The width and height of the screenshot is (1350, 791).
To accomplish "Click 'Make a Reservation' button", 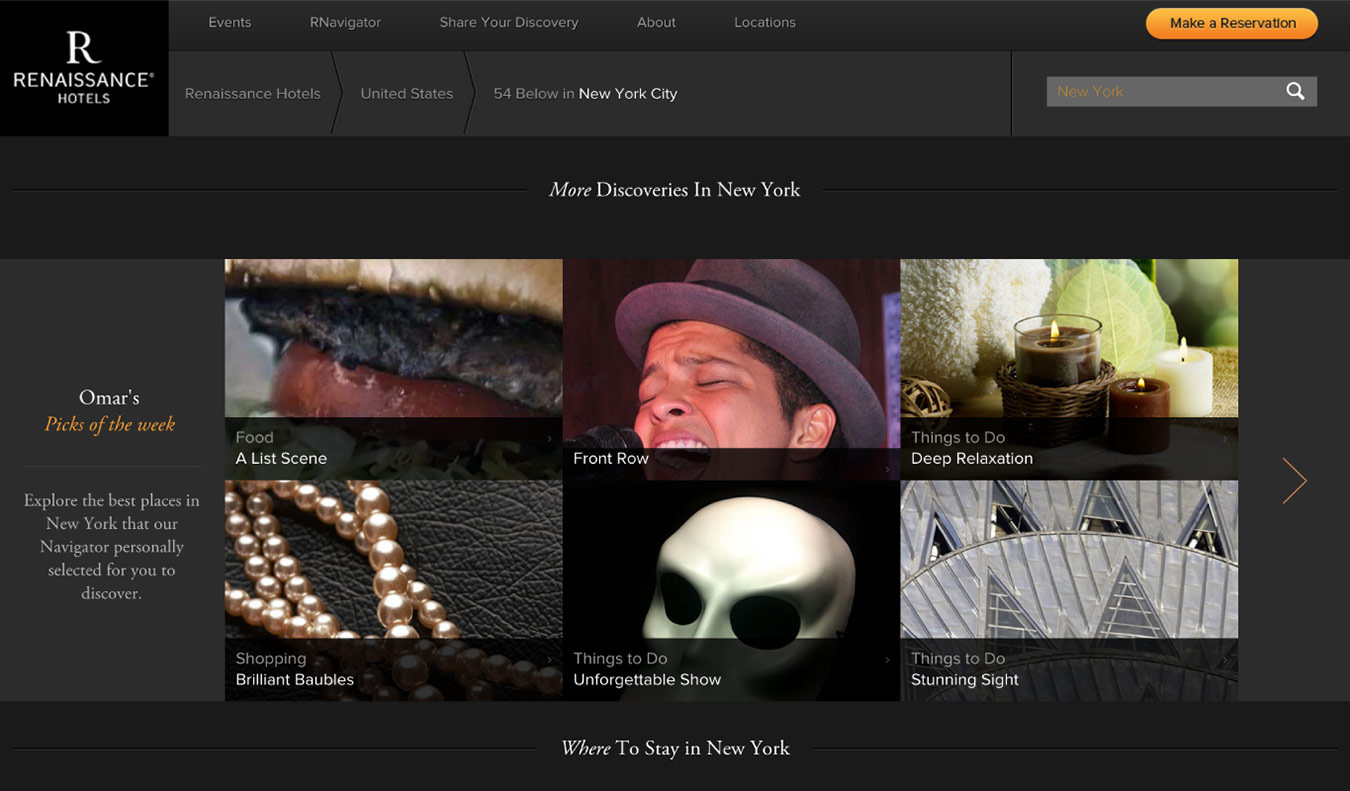I will pyautogui.click(x=1231, y=22).
